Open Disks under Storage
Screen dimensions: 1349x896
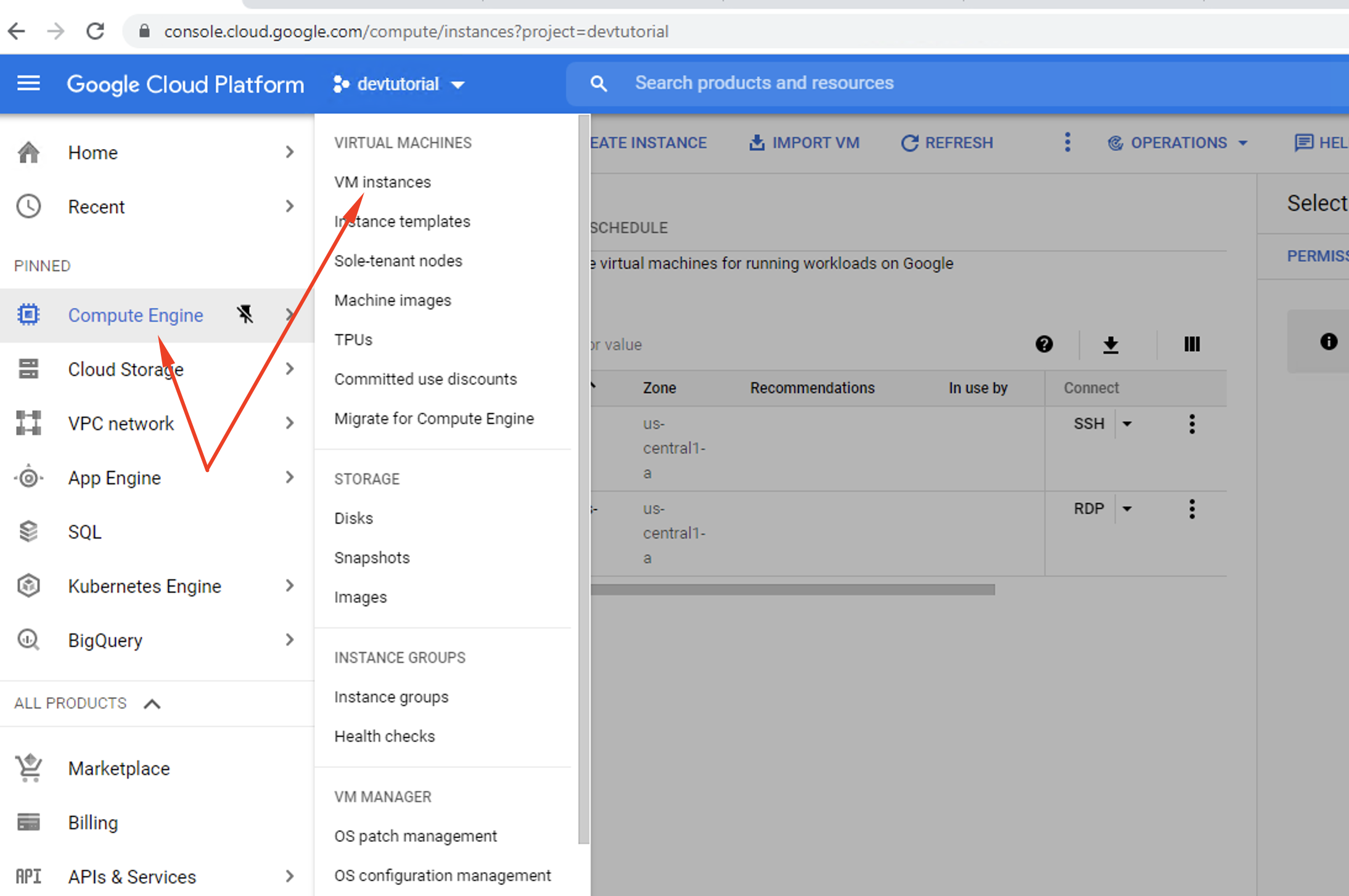click(x=353, y=518)
